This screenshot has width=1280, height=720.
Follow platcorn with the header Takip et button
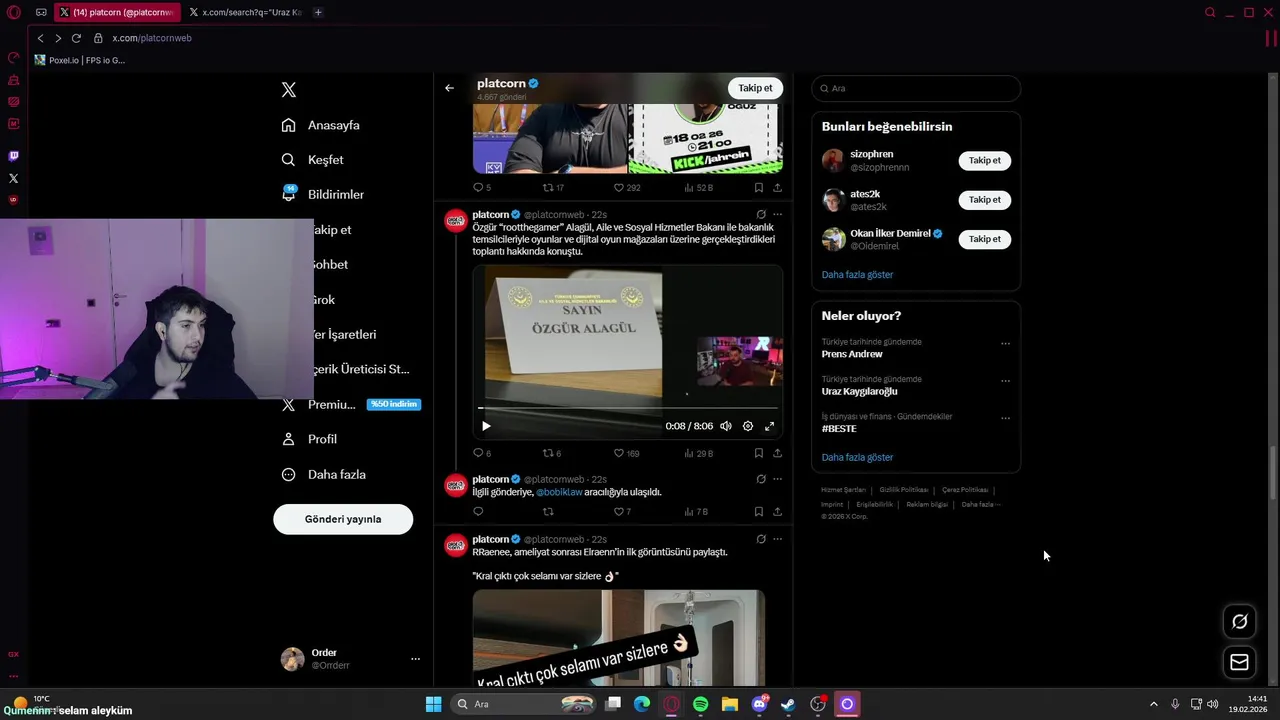click(x=755, y=88)
